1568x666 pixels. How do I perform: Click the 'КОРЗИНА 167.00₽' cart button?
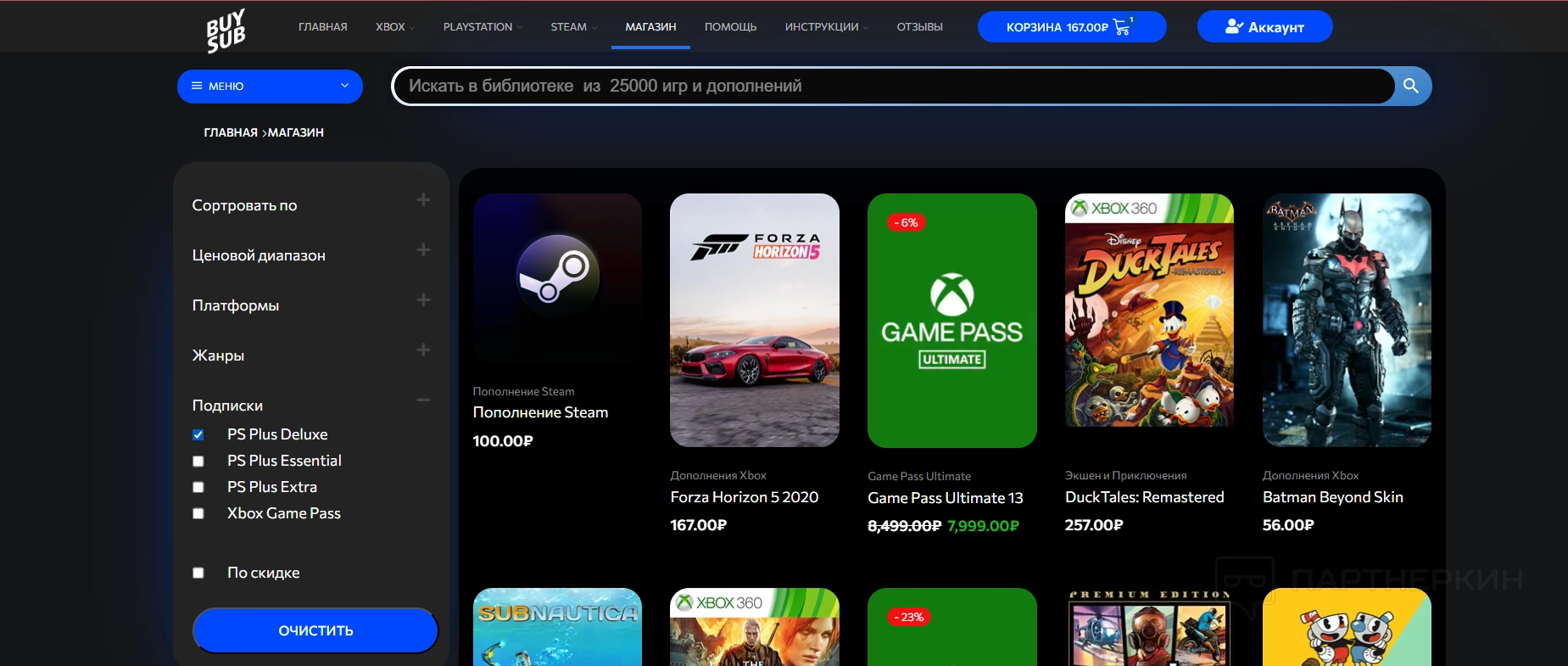coord(1072,26)
